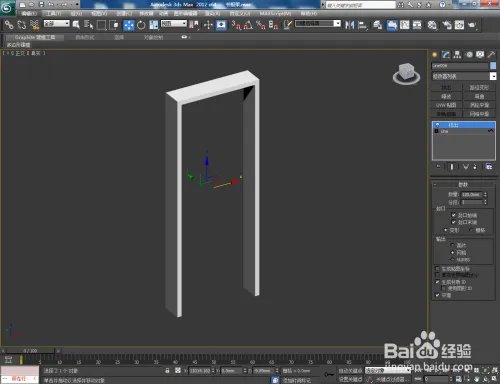Open Select by Name dialog
The height and width of the screenshot is (384, 500).
point(88,25)
